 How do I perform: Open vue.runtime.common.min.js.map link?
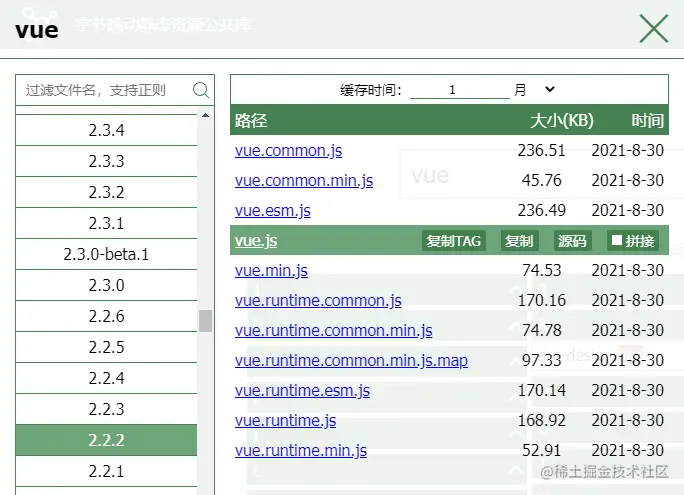351,361
